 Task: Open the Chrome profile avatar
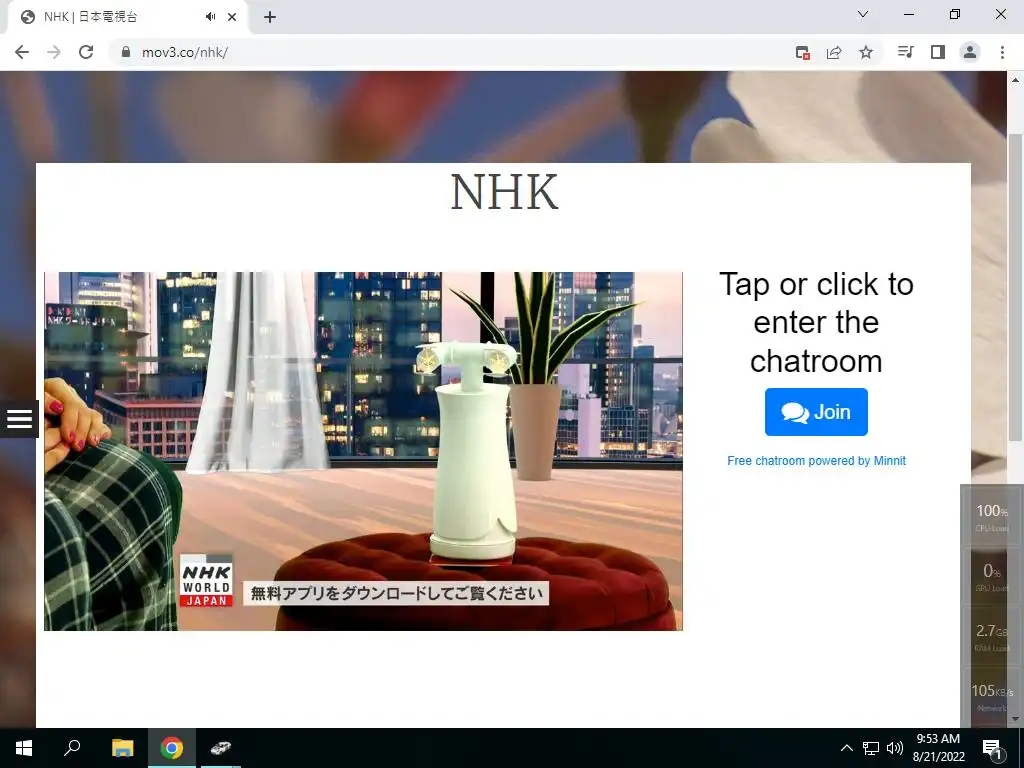tap(970, 52)
